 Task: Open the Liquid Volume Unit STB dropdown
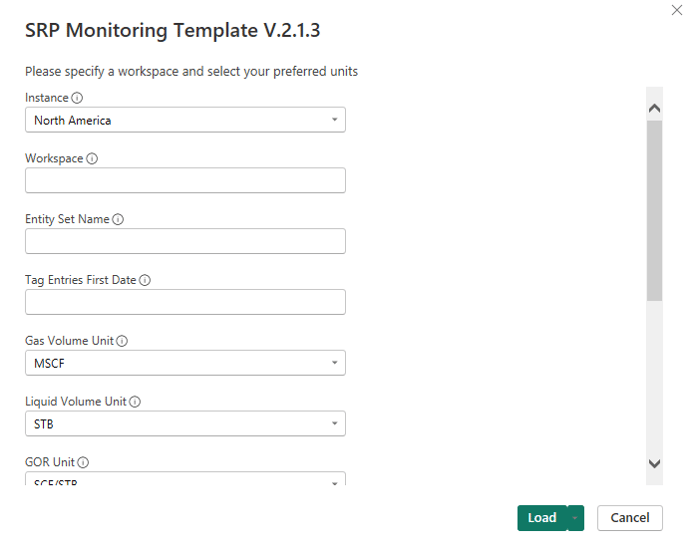click(x=185, y=423)
